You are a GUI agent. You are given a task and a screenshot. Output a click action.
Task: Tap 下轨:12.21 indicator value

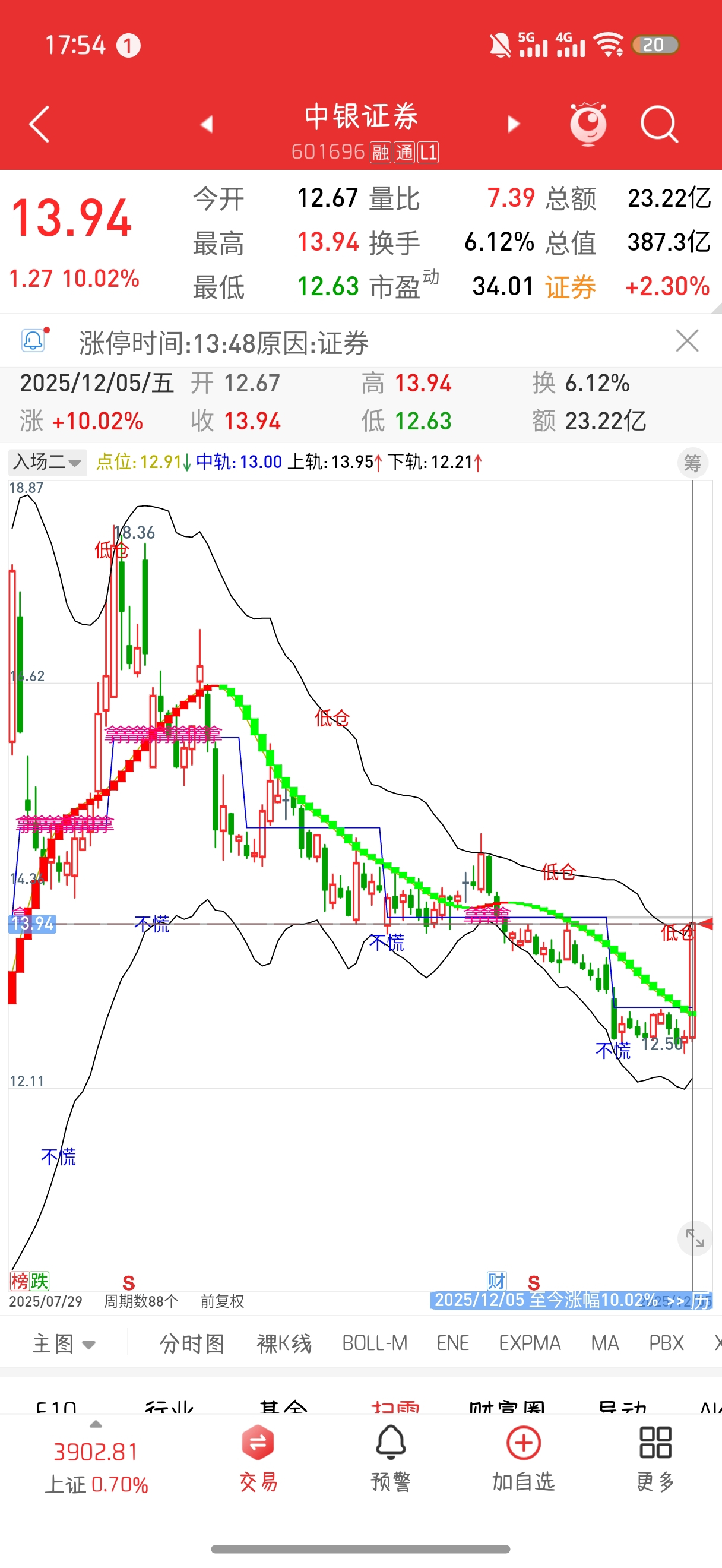click(x=435, y=462)
